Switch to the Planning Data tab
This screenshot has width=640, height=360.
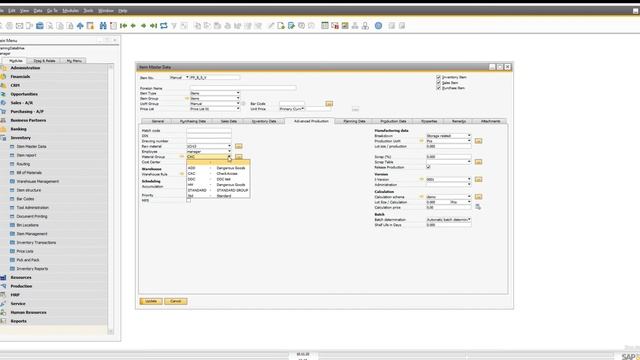point(354,121)
